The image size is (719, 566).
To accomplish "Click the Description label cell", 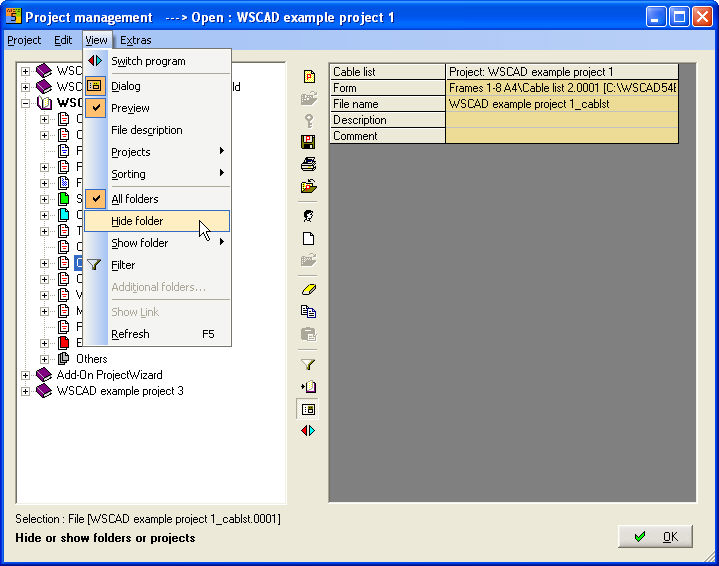I will click(387, 120).
